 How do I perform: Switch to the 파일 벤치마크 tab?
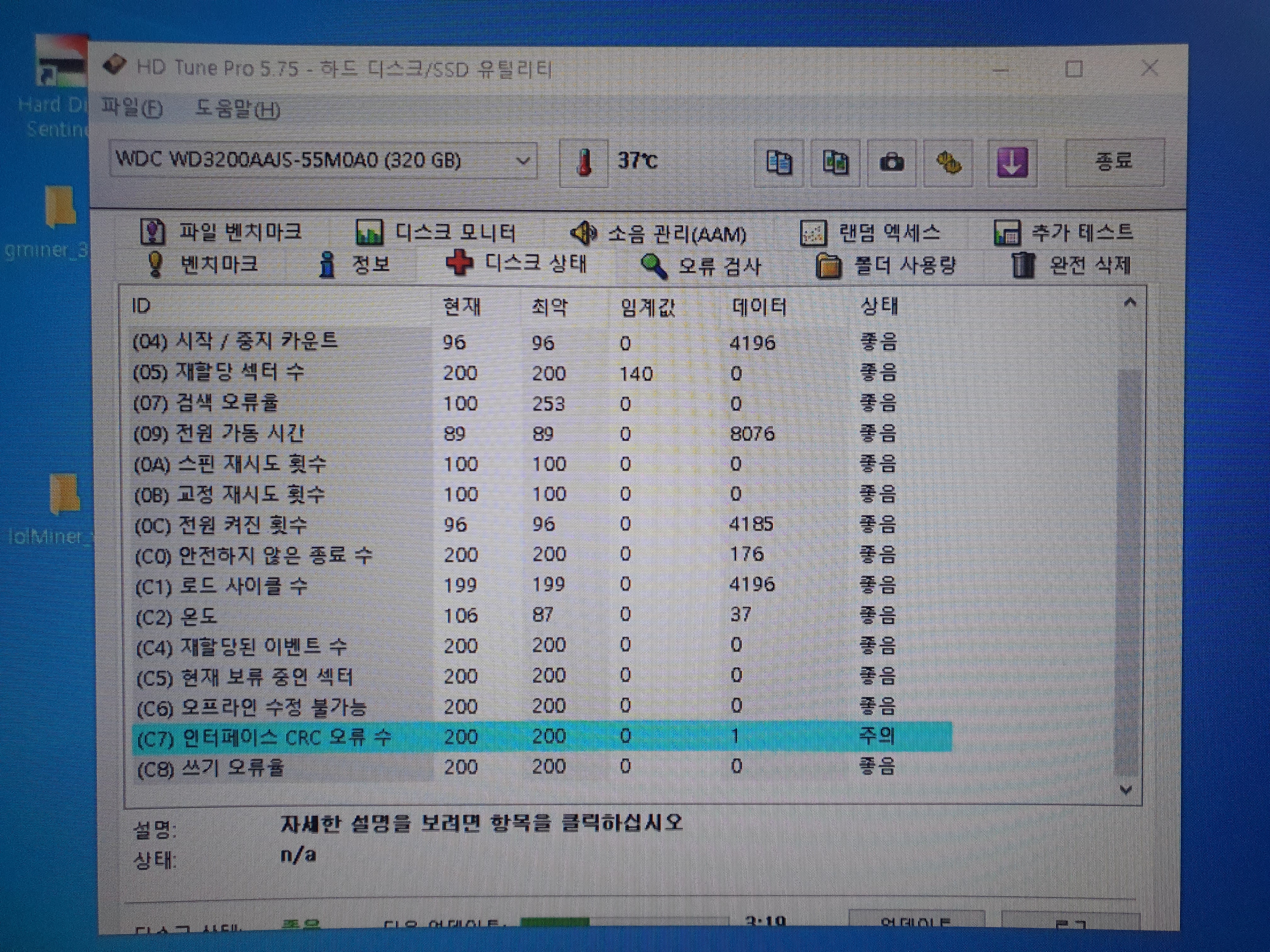(221, 232)
